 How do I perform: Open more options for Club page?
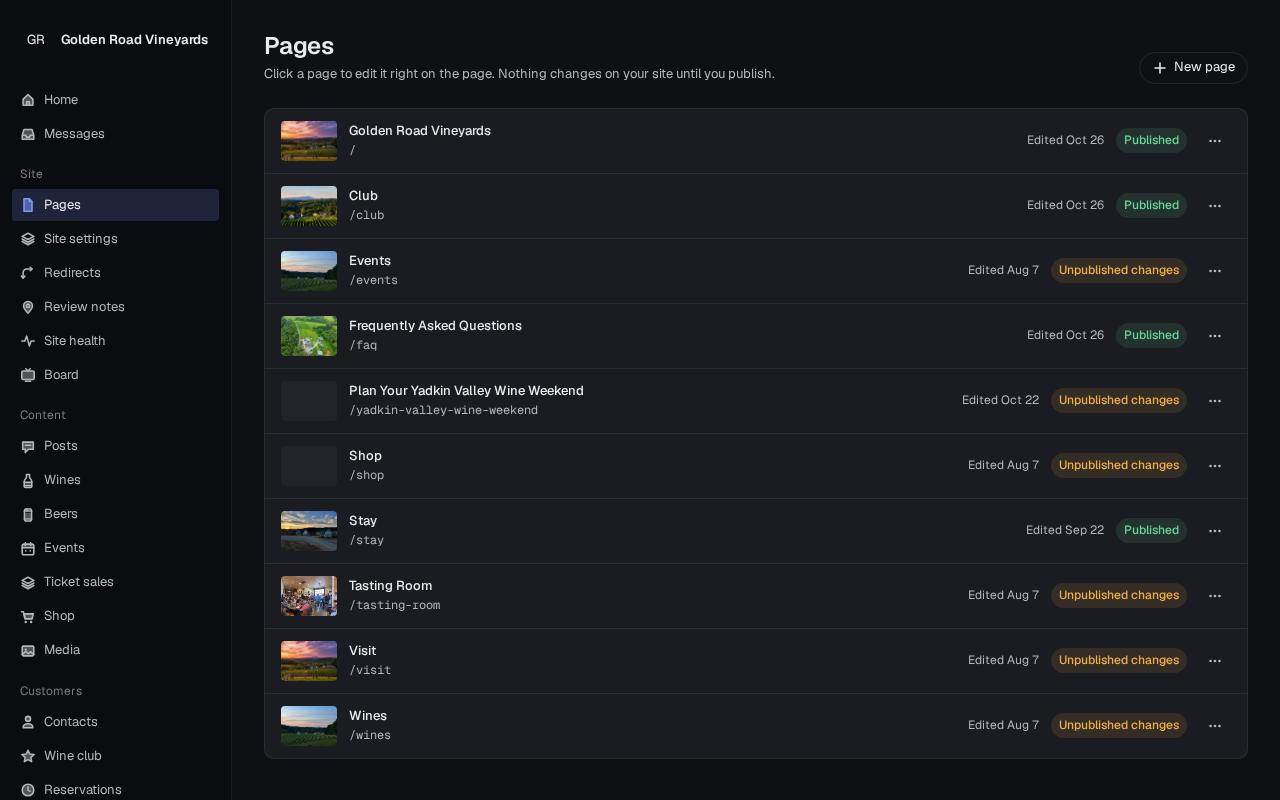[x=1215, y=206]
